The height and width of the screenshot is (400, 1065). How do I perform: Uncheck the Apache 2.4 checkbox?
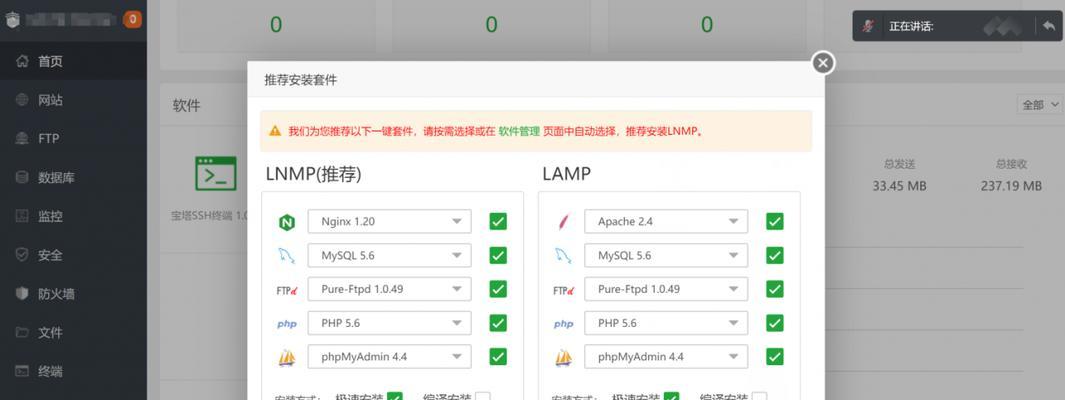click(774, 221)
